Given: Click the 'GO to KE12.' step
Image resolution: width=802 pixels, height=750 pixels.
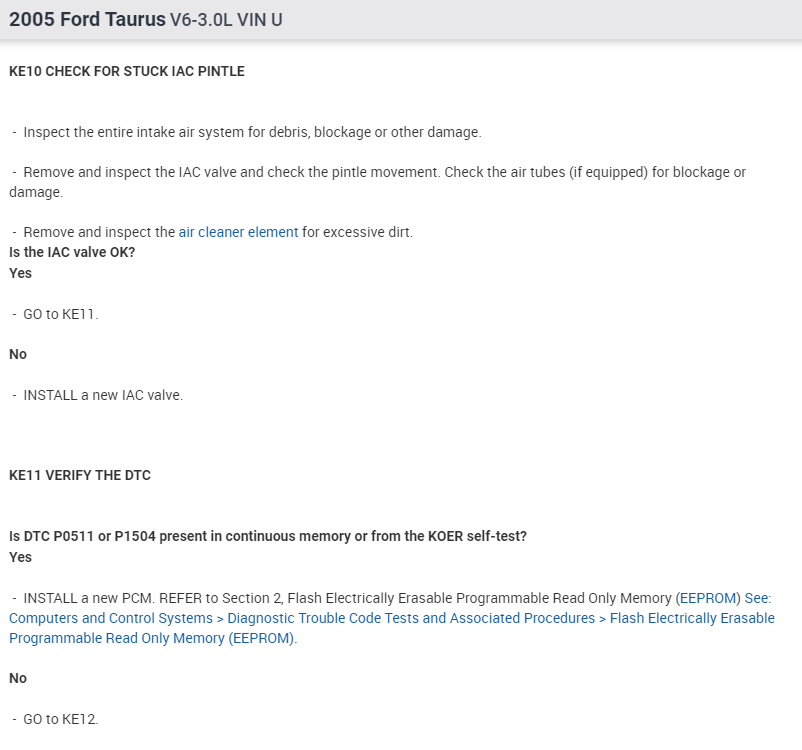Looking at the screenshot, I should tap(61, 719).
